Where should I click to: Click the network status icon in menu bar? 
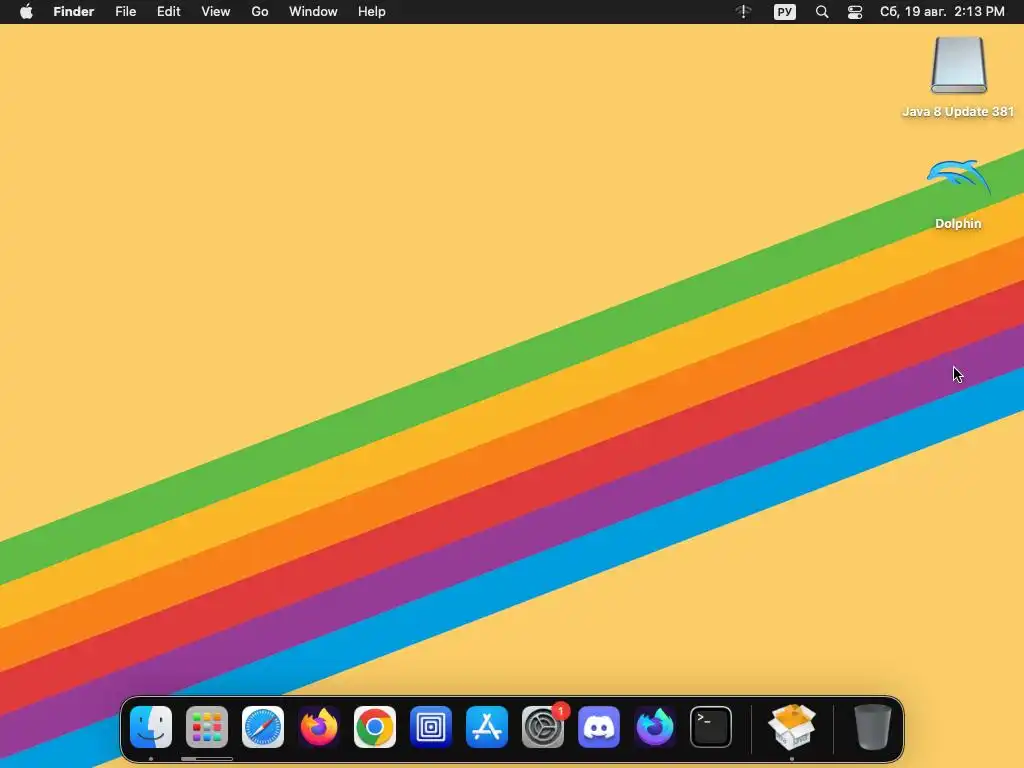coord(744,12)
